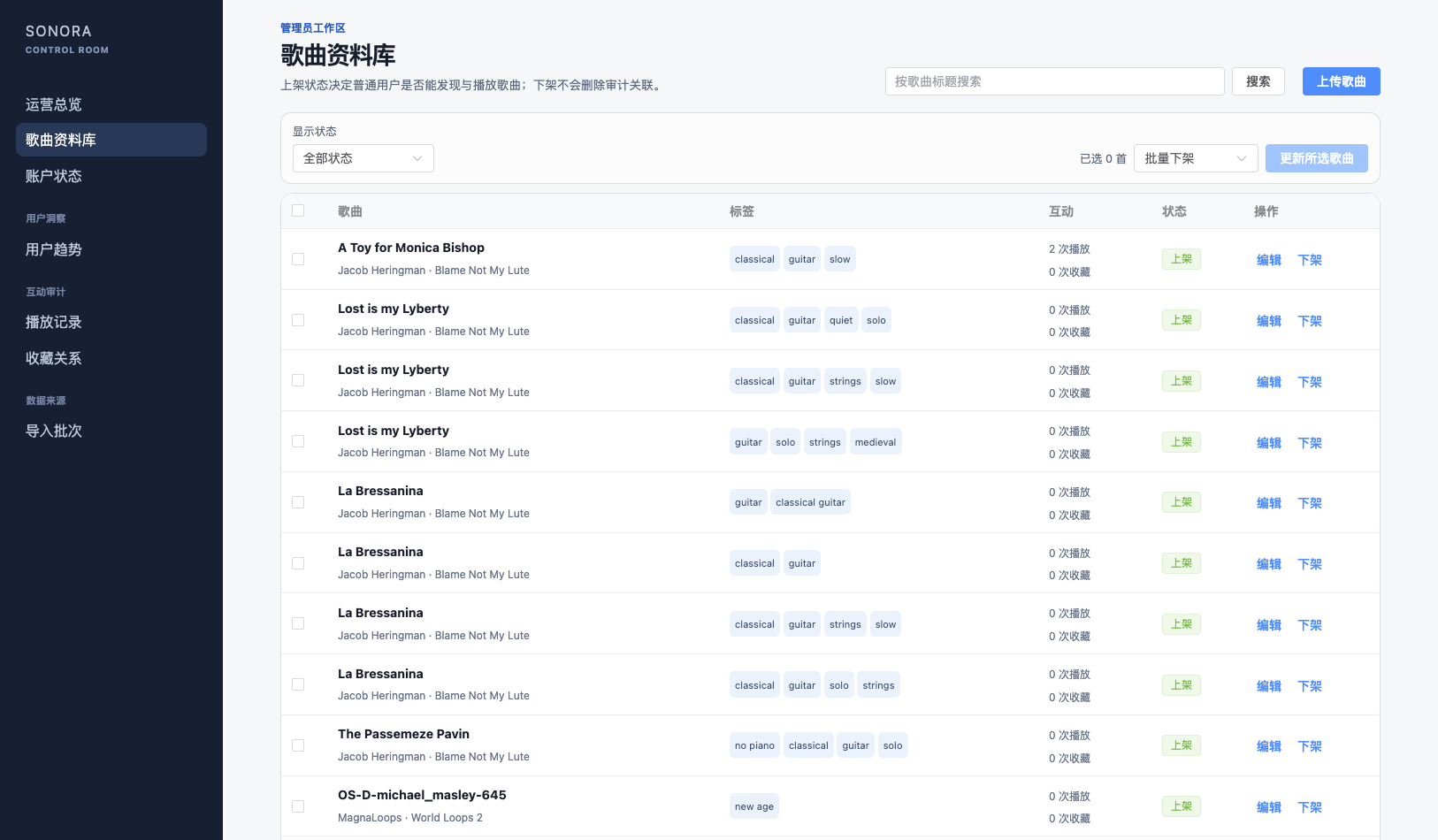This screenshot has width=1438, height=840.
Task: Click 上架 badge for OS-D-michael_masley-645
Action: pyautogui.click(x=1182, y=806)
